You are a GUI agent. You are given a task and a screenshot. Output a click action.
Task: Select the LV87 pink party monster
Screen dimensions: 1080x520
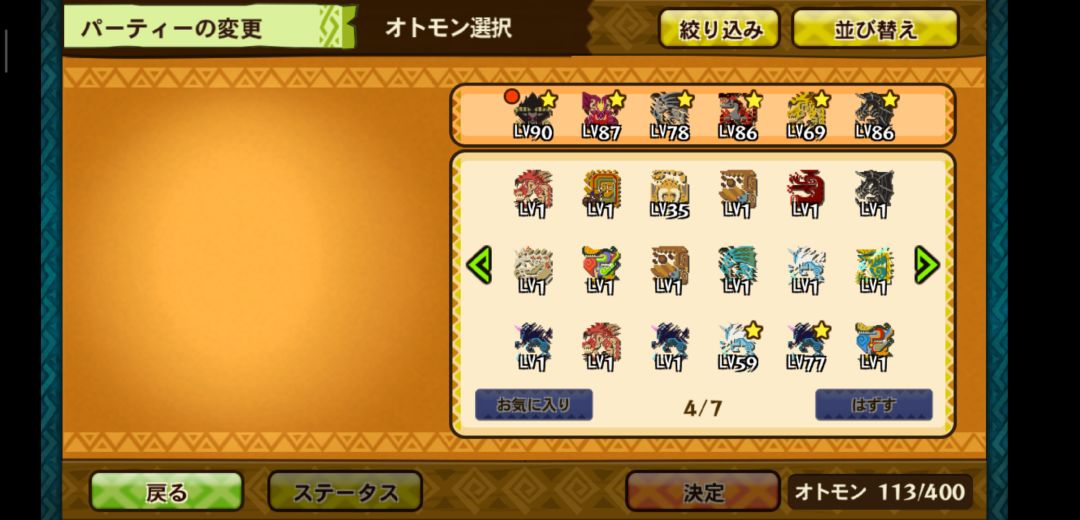601,116
